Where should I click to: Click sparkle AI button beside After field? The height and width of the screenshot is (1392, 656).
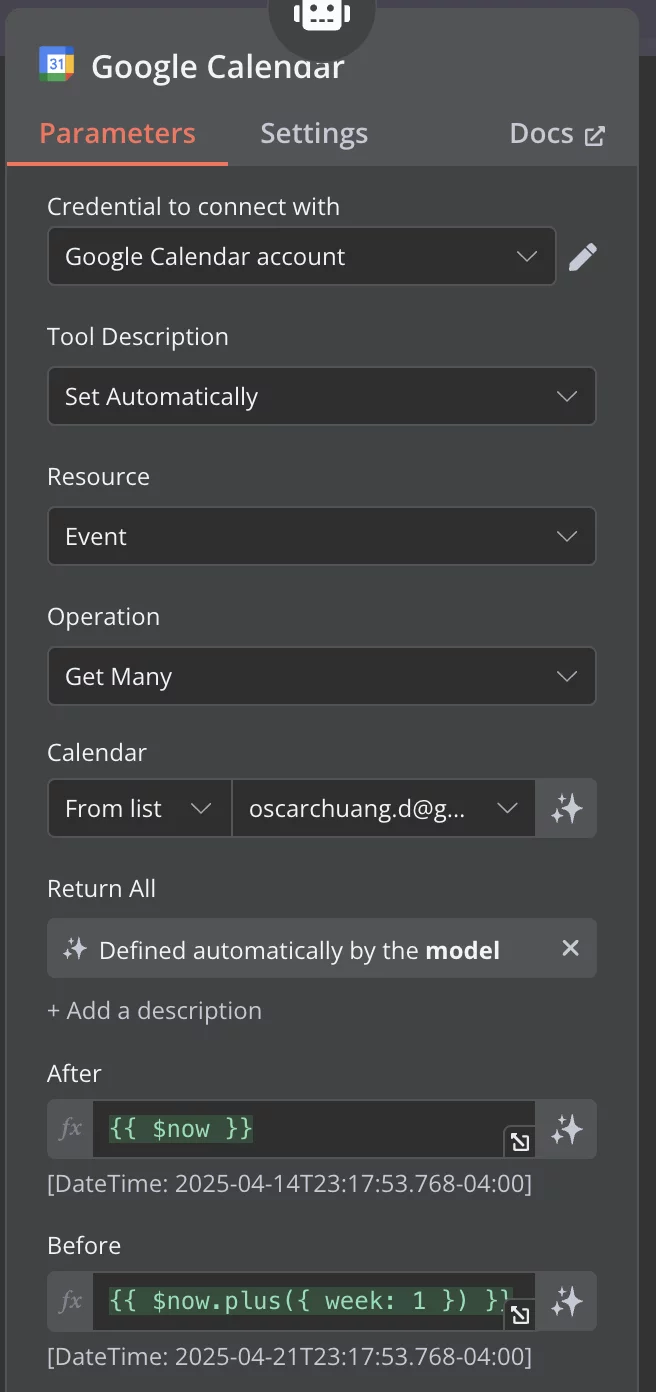click(x=566, y=1129)
